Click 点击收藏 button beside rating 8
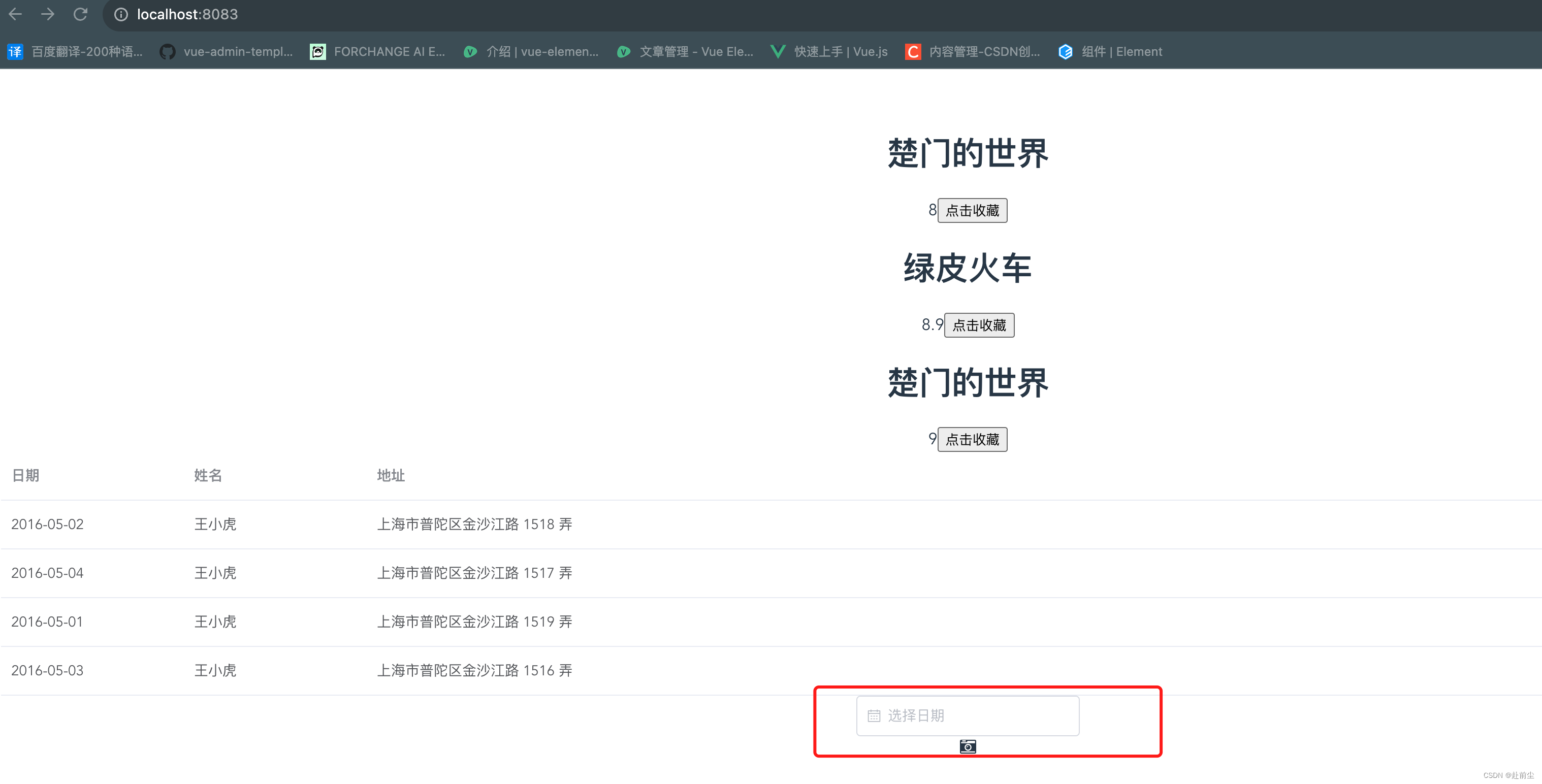The width and height of the screenshot is (1542, 784). pos(972,210)
